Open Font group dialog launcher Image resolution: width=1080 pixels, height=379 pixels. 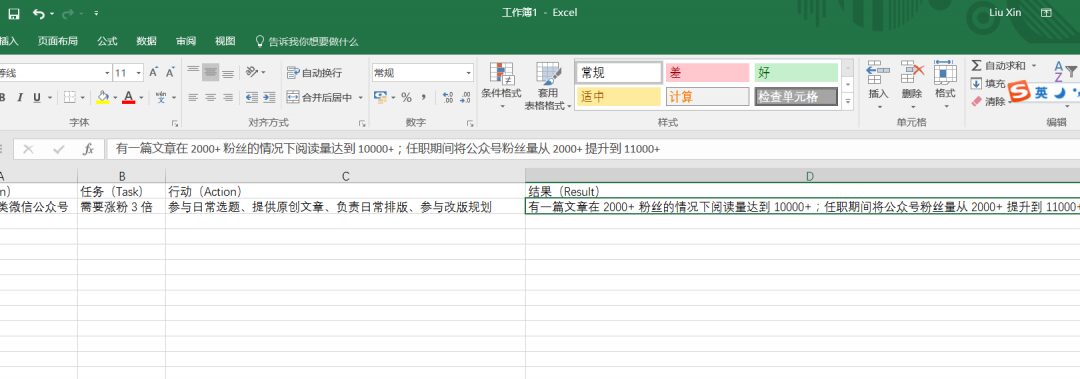coord(175,123)
